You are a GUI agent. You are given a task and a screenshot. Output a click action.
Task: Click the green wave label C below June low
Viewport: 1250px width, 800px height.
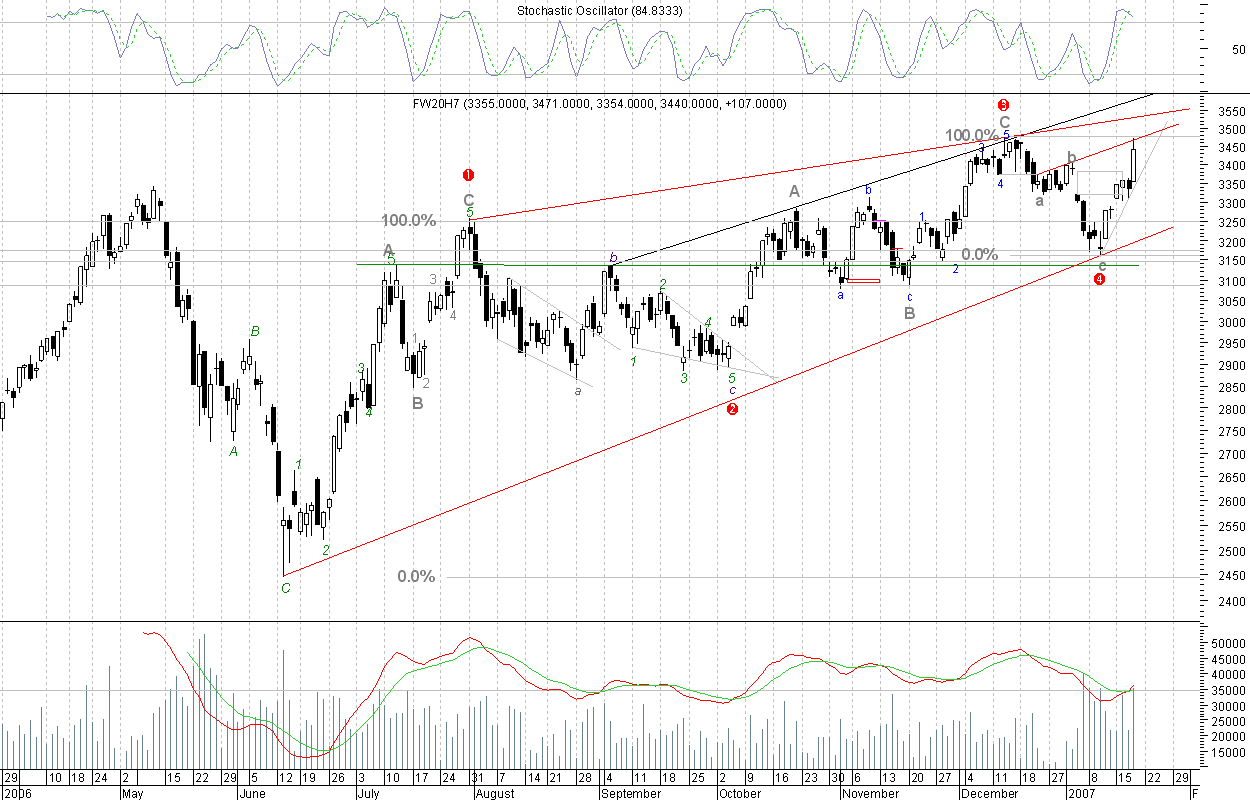point(285,588)
